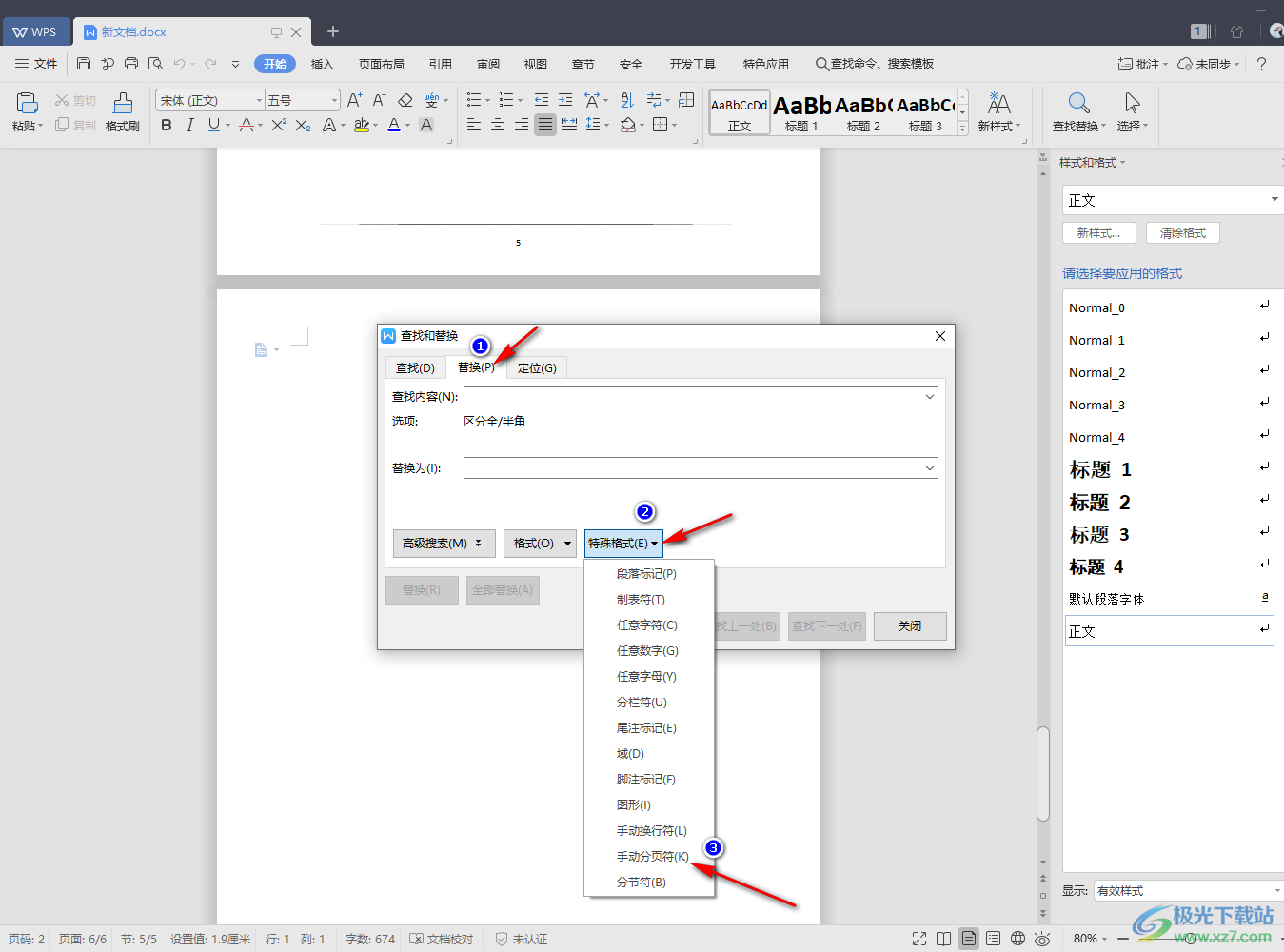The width and height of the screenshot is (1284, 952).
Task: Click the Paste icon
Action: click(x=27, y=103)
